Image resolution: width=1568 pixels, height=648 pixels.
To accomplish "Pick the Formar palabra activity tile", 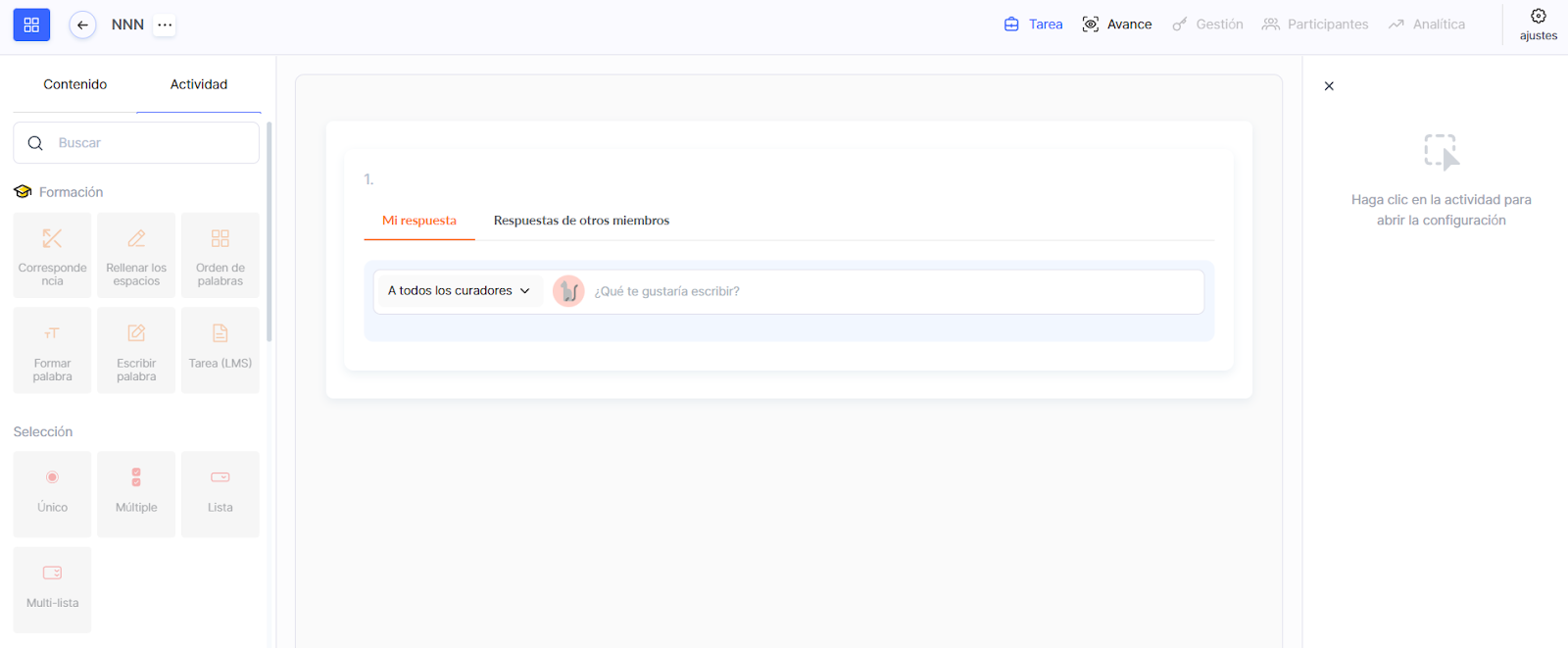I will point(52,350).
